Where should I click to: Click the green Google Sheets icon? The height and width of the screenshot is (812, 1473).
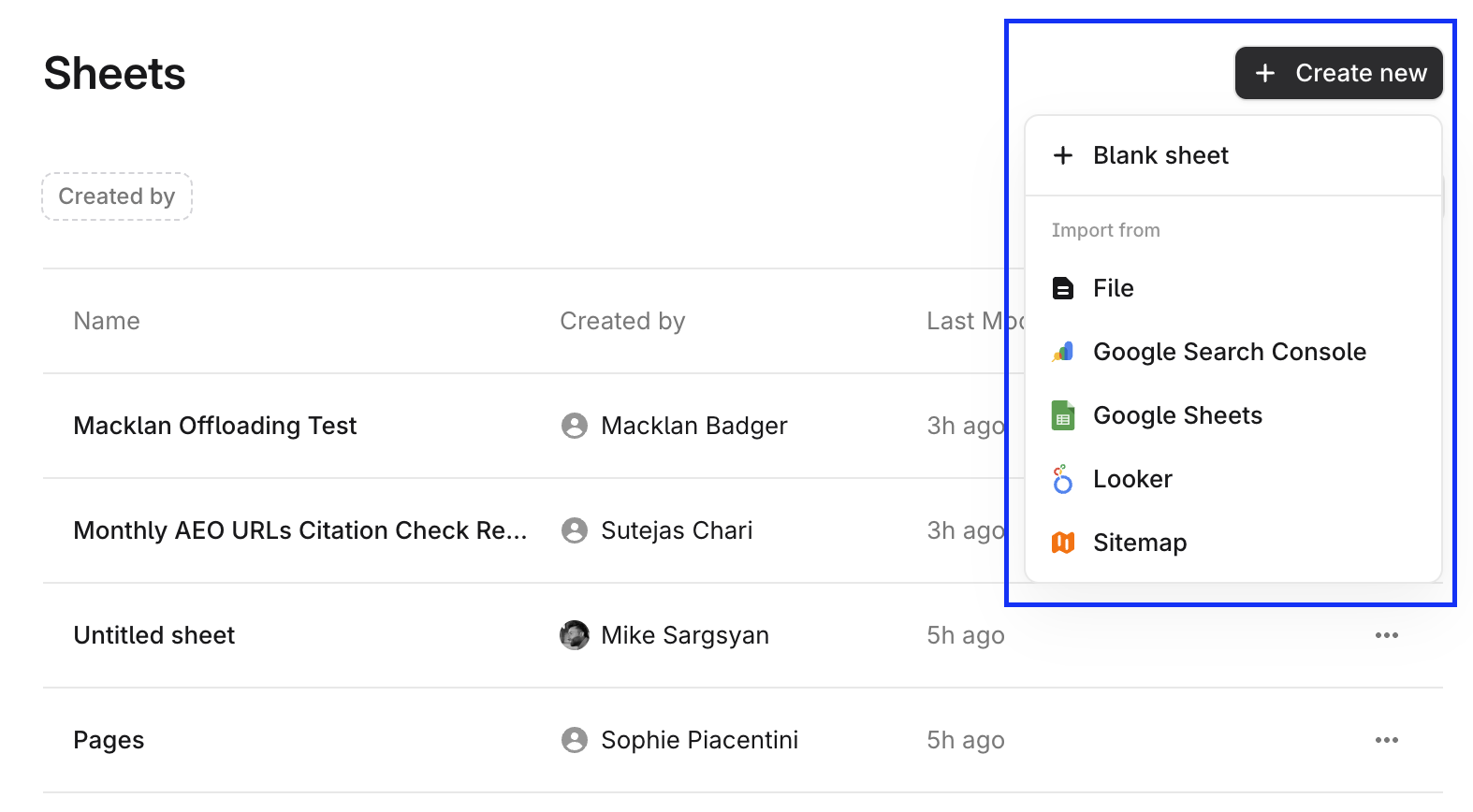coord(1063,415)
